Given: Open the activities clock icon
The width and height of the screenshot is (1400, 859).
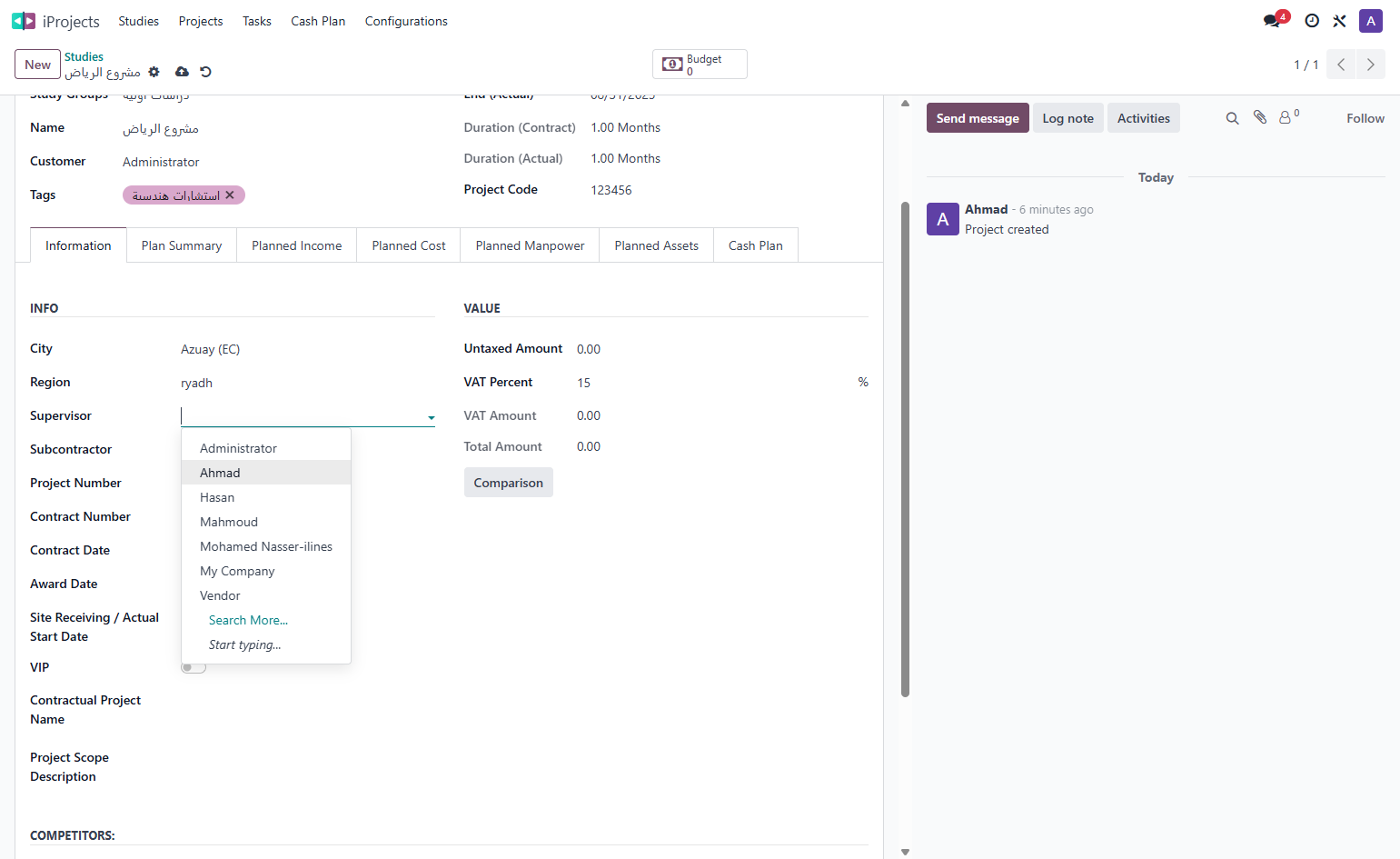Looking at the screenshot, I should click(x=1312, y=21).
